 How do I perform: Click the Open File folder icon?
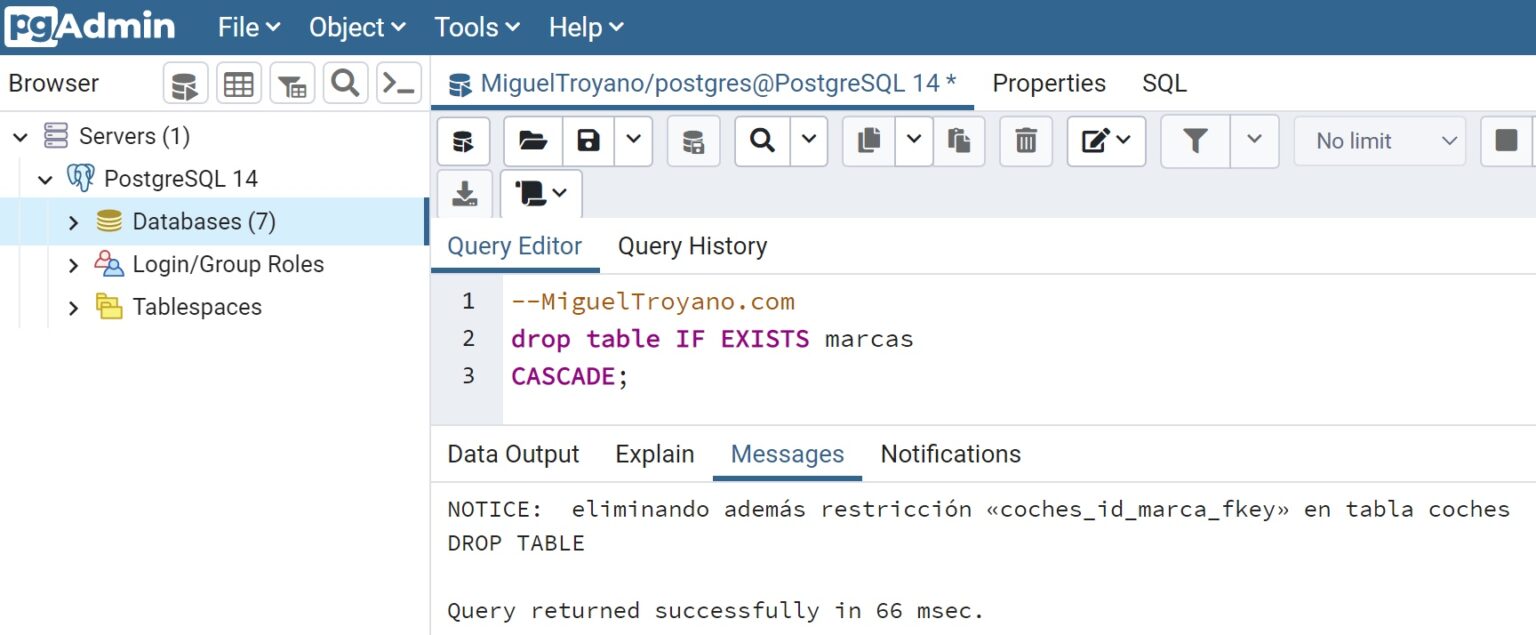click(533, 141)
